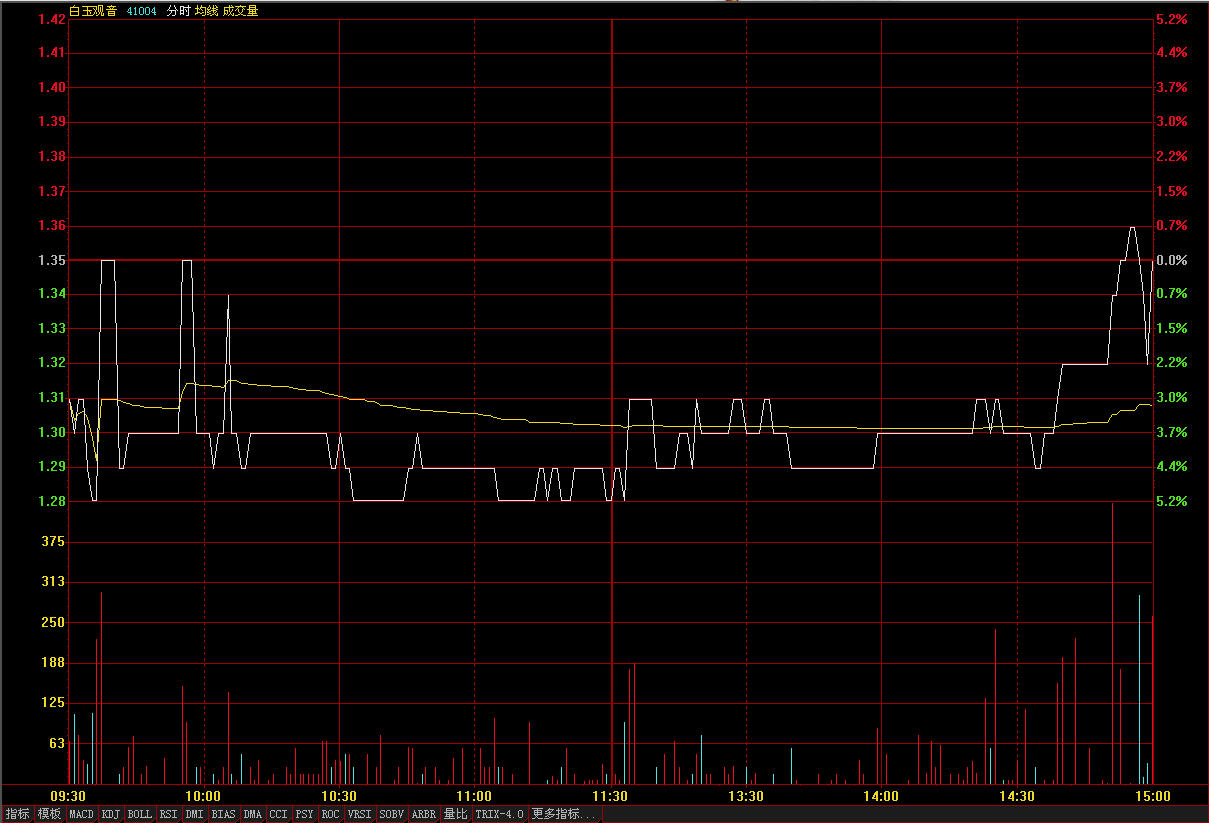This screenshot has width=1209, height=823.
Task: Click the 1.35 baseline price label
Action: pyautogui.click(x=52, y=260)
